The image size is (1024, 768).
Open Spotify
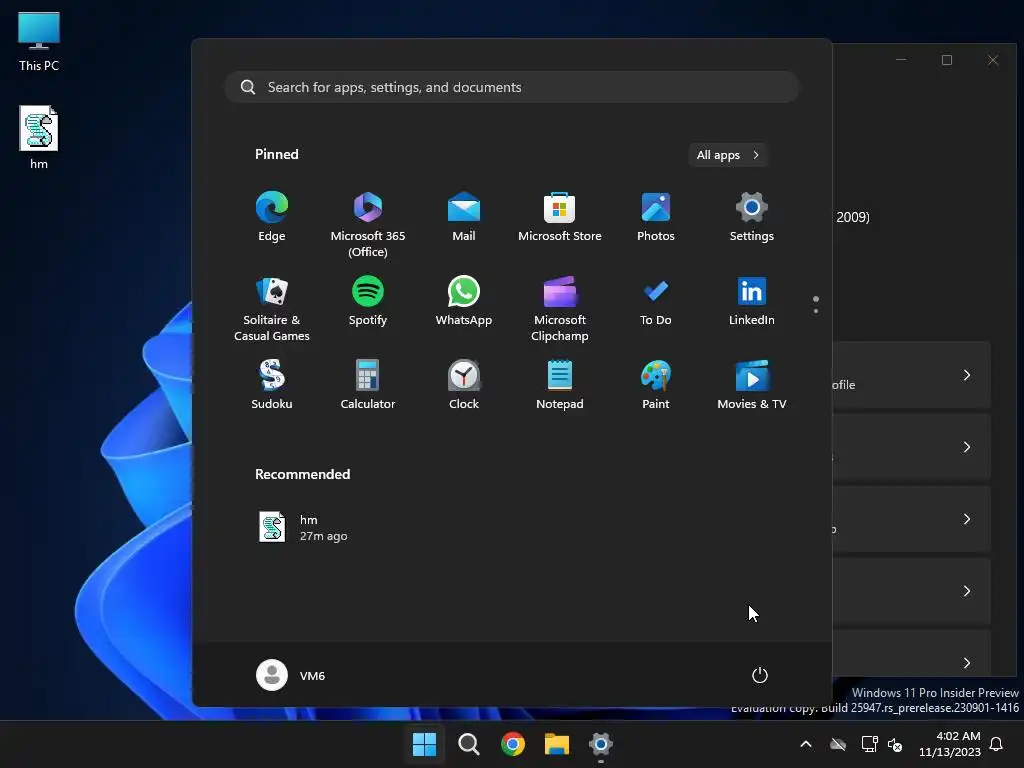(x=368, y=302)
